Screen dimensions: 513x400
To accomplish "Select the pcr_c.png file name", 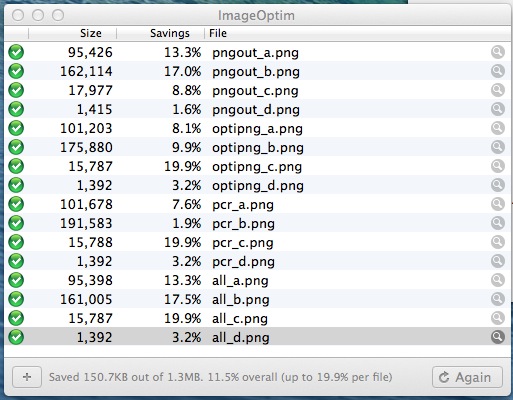I will (243, 243).
